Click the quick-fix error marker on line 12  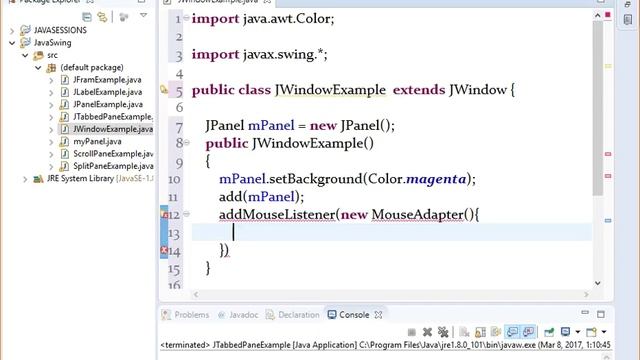pyautogui.click(x=164, y=214)
